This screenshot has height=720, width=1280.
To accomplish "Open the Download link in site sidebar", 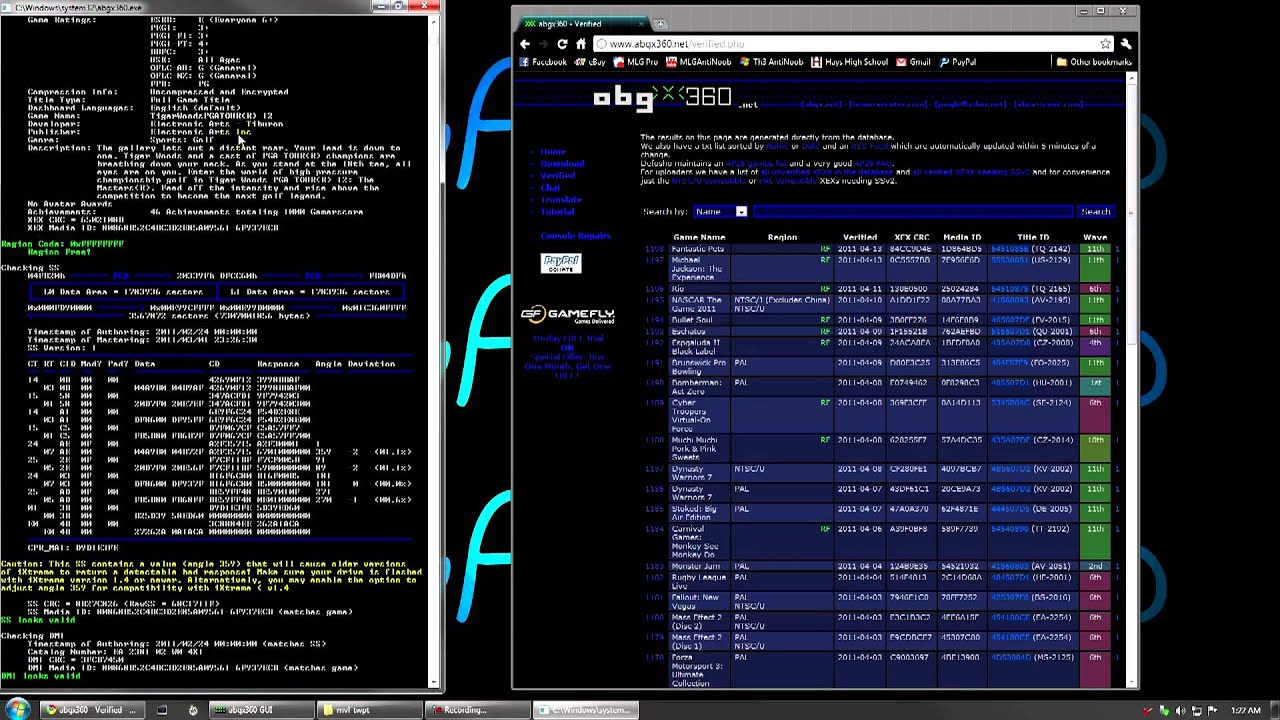I will click(562, 163).
